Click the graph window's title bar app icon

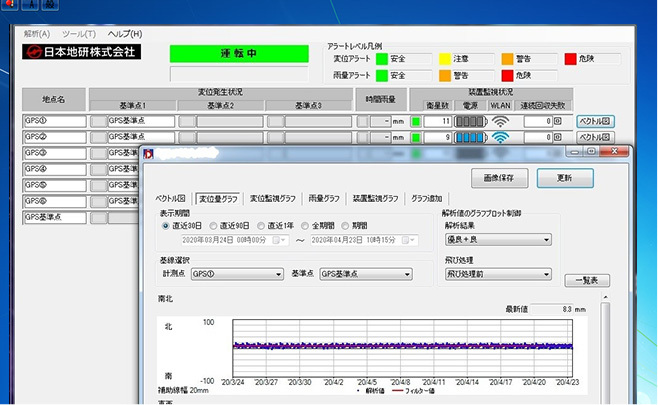(x=149, y=154)
